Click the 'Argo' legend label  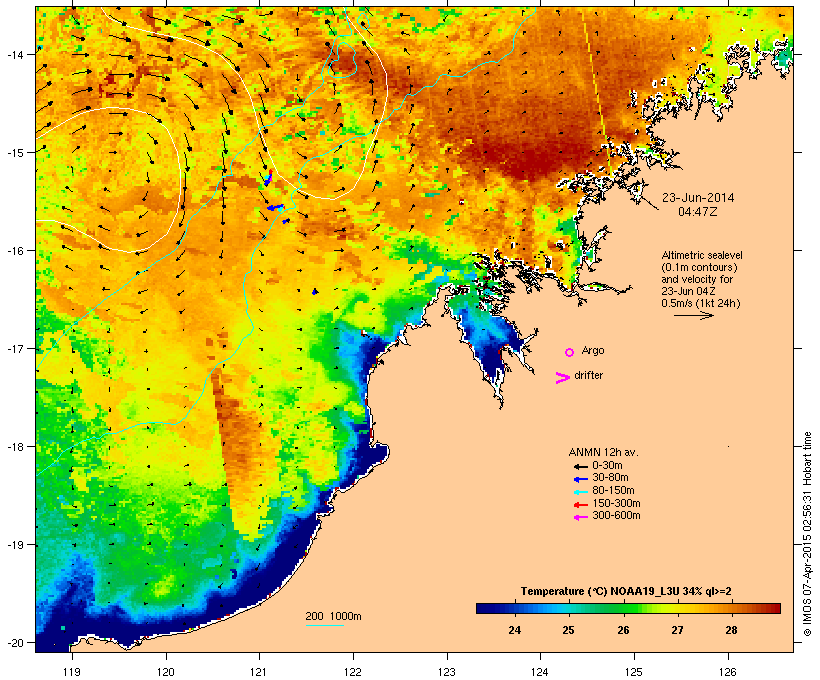pyautogui.click(x=593, y=350)
